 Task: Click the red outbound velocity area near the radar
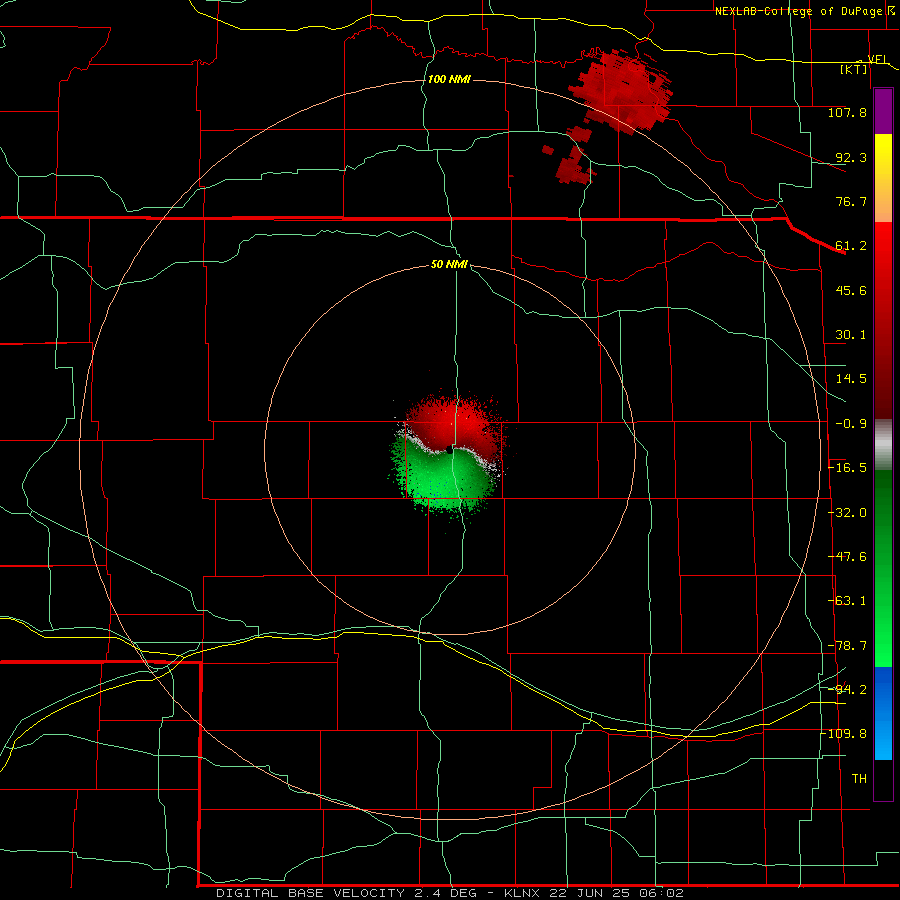coord(451,424)
